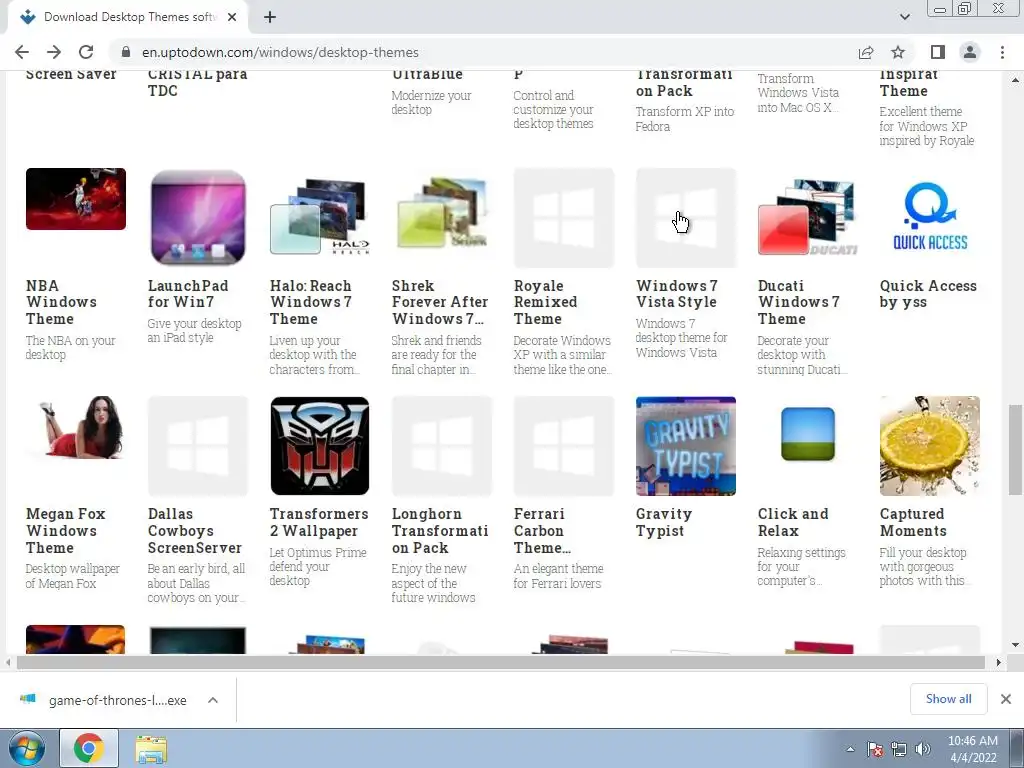Close the downloads bar
The image size is (1024, 768).
(x=1006, y=699)
